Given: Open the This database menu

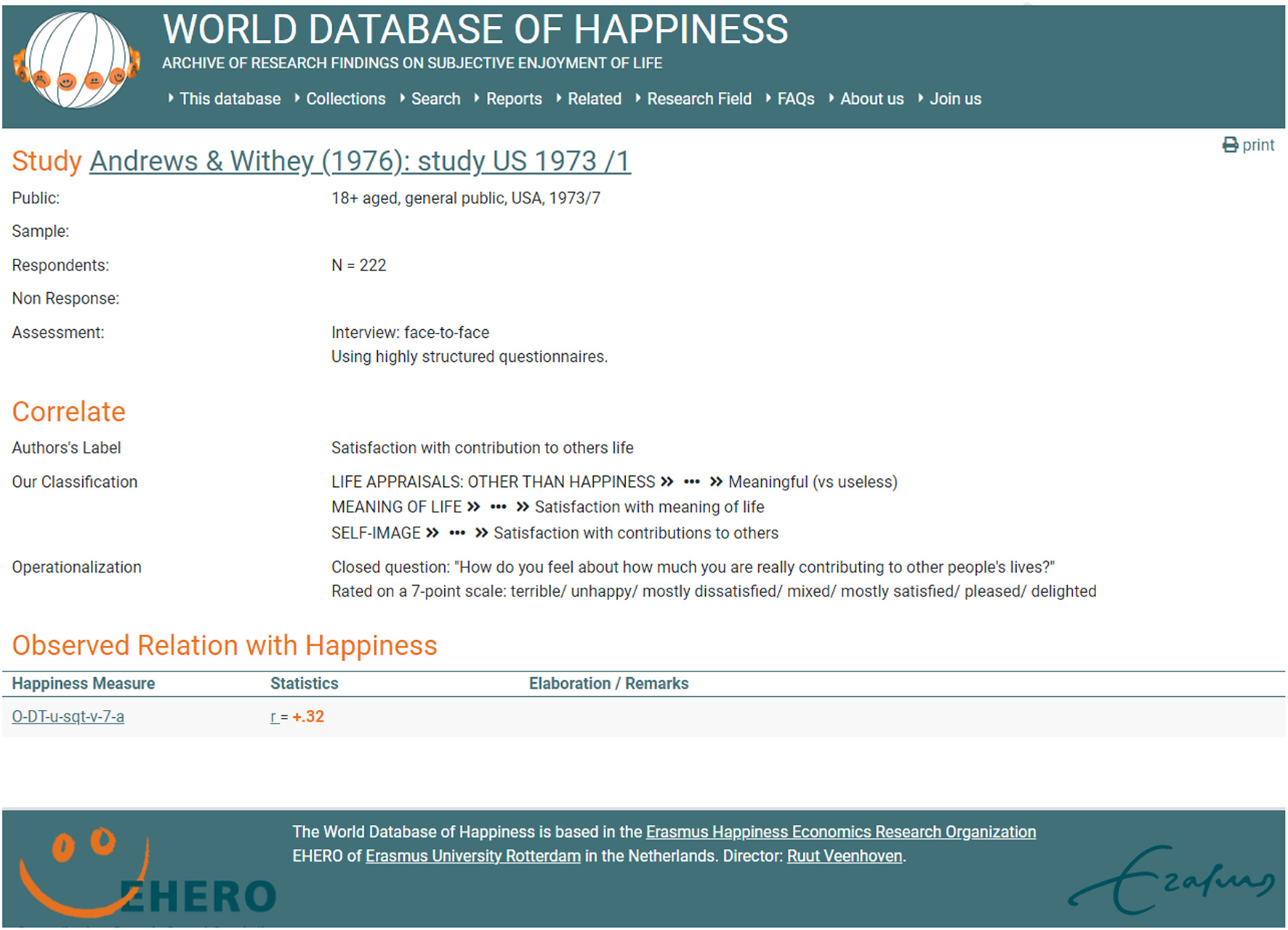Looking at the screenshot, I should point(230,99).
